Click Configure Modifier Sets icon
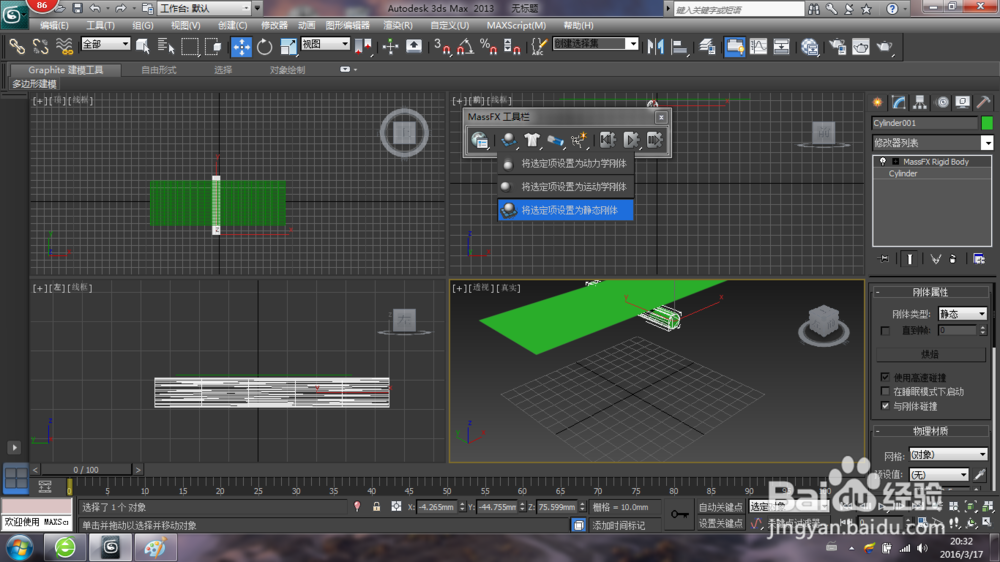The width and height of the screenshot is (1000, 562). pyautogui.click(x=979, y=259)
